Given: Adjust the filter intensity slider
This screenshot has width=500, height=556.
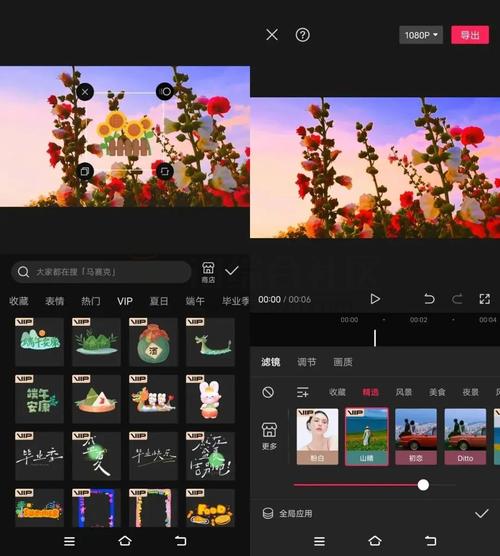Looking at the screenshot, I should [423, 485].
